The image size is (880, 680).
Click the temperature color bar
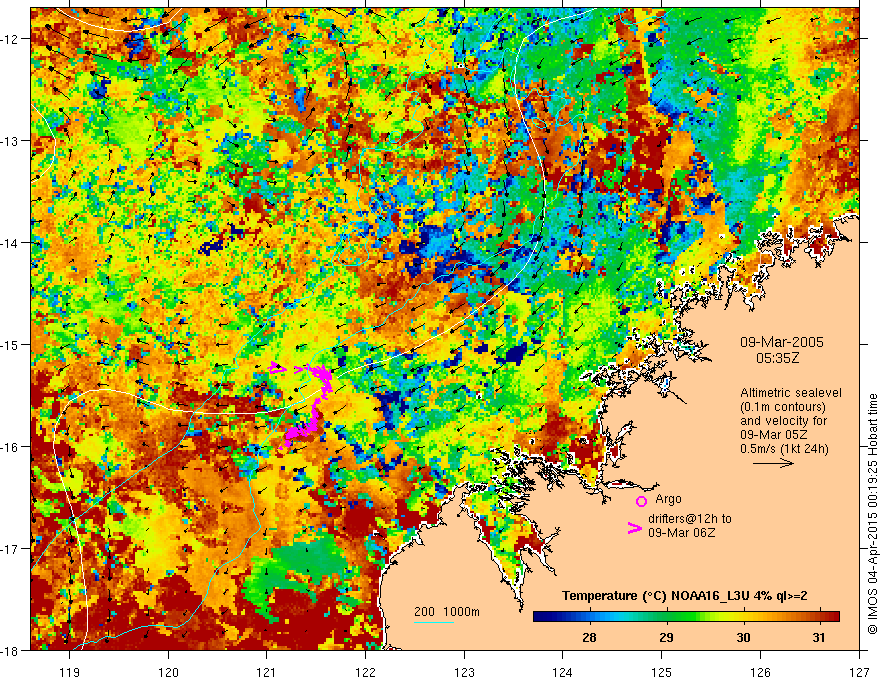(x=686, y=616)
